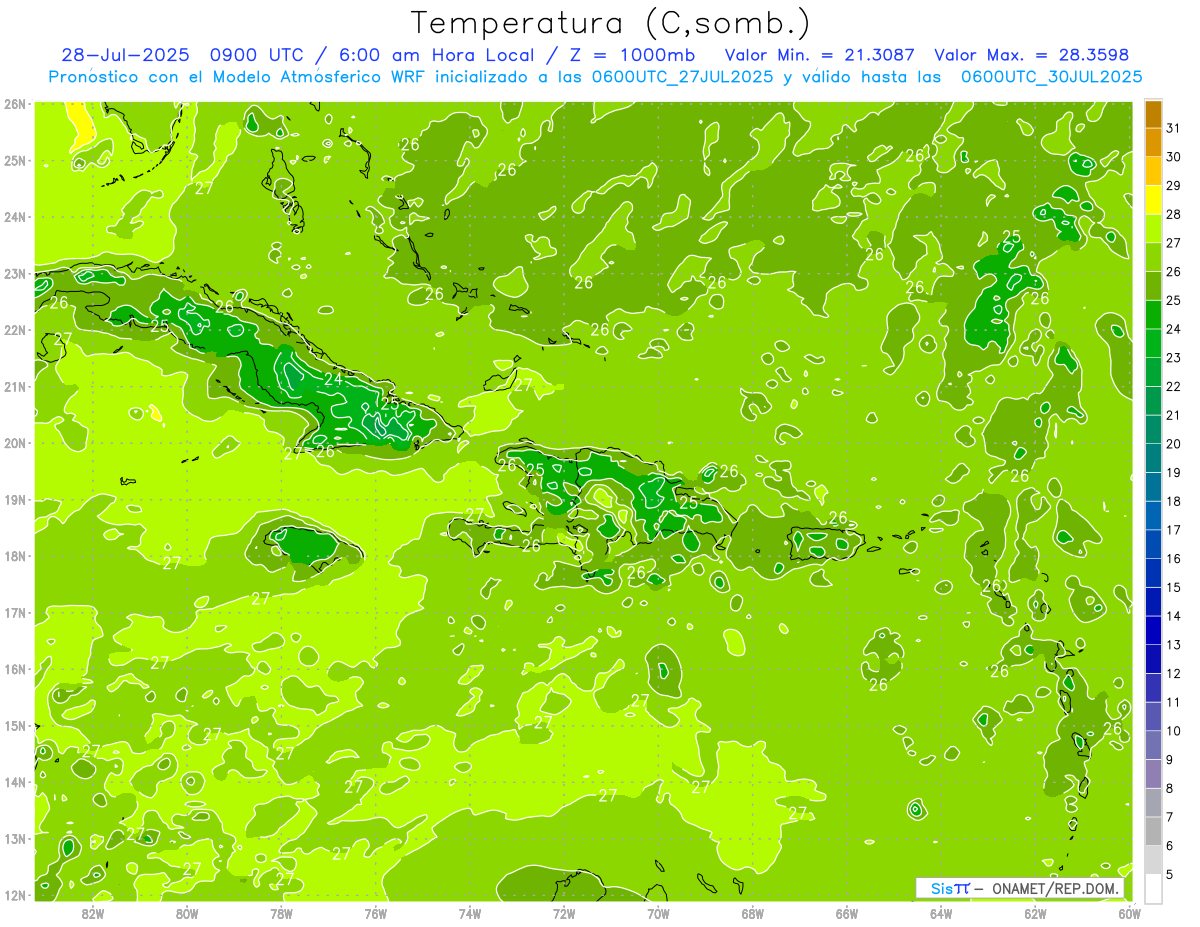Screen dimensions: 1200x927
Task: Click the 'Valor Min. = 21.3087' value
Action: [819, 55]
